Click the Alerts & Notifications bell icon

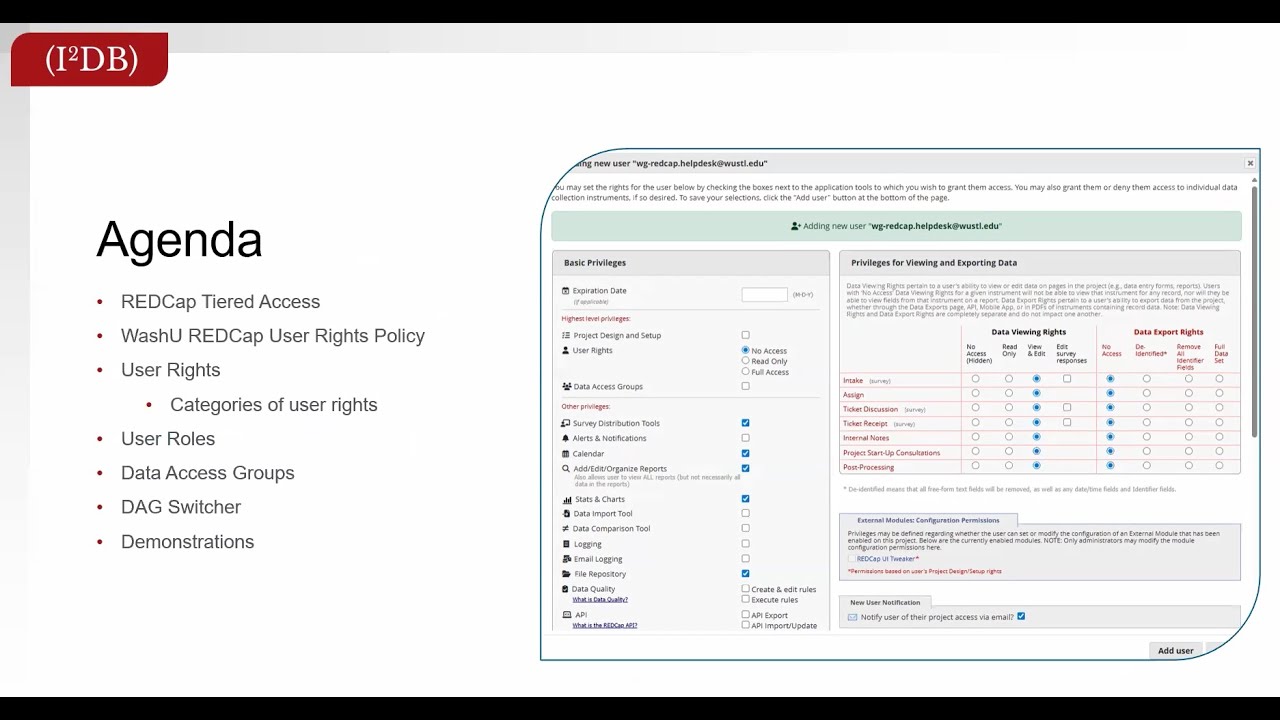click(566, 438)
